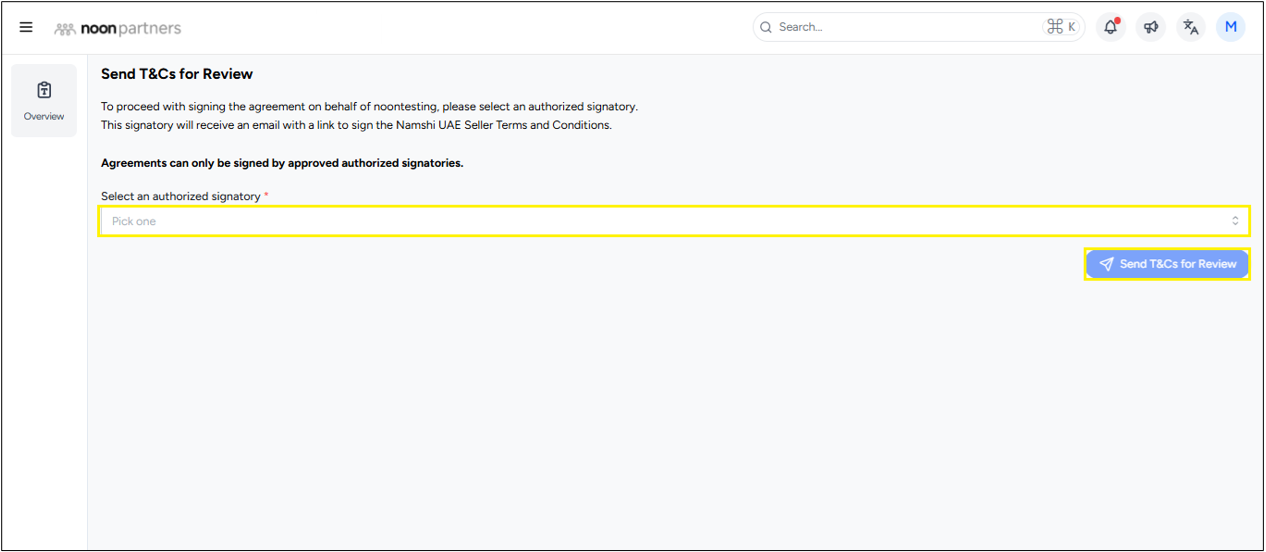The height and width of the screenshot is (552, 1266).
Task: Click the 'Select an authorized signatory' label
Action: click(180, 196)
